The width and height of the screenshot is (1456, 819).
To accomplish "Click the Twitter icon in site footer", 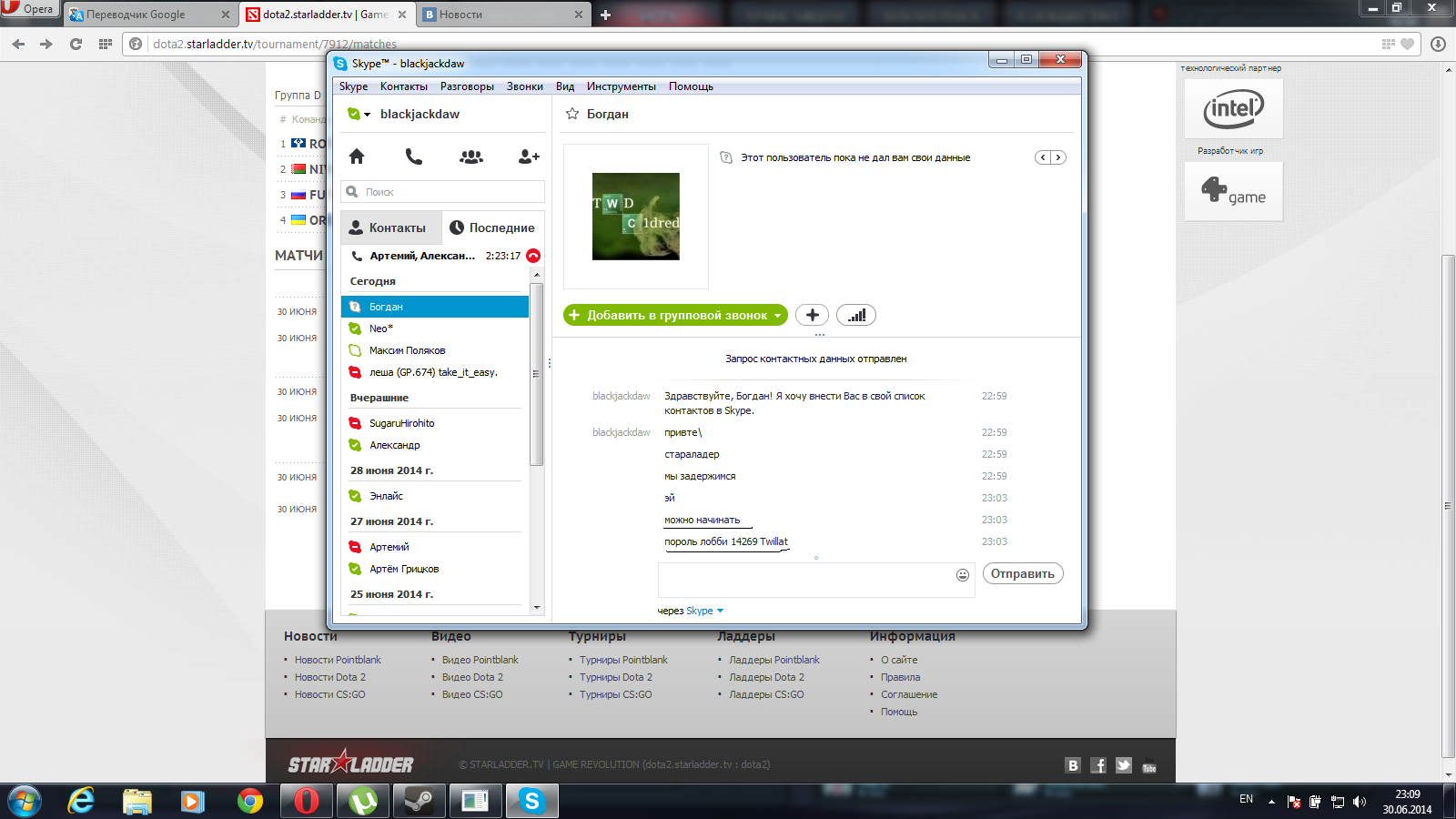I will (1124, 765).
